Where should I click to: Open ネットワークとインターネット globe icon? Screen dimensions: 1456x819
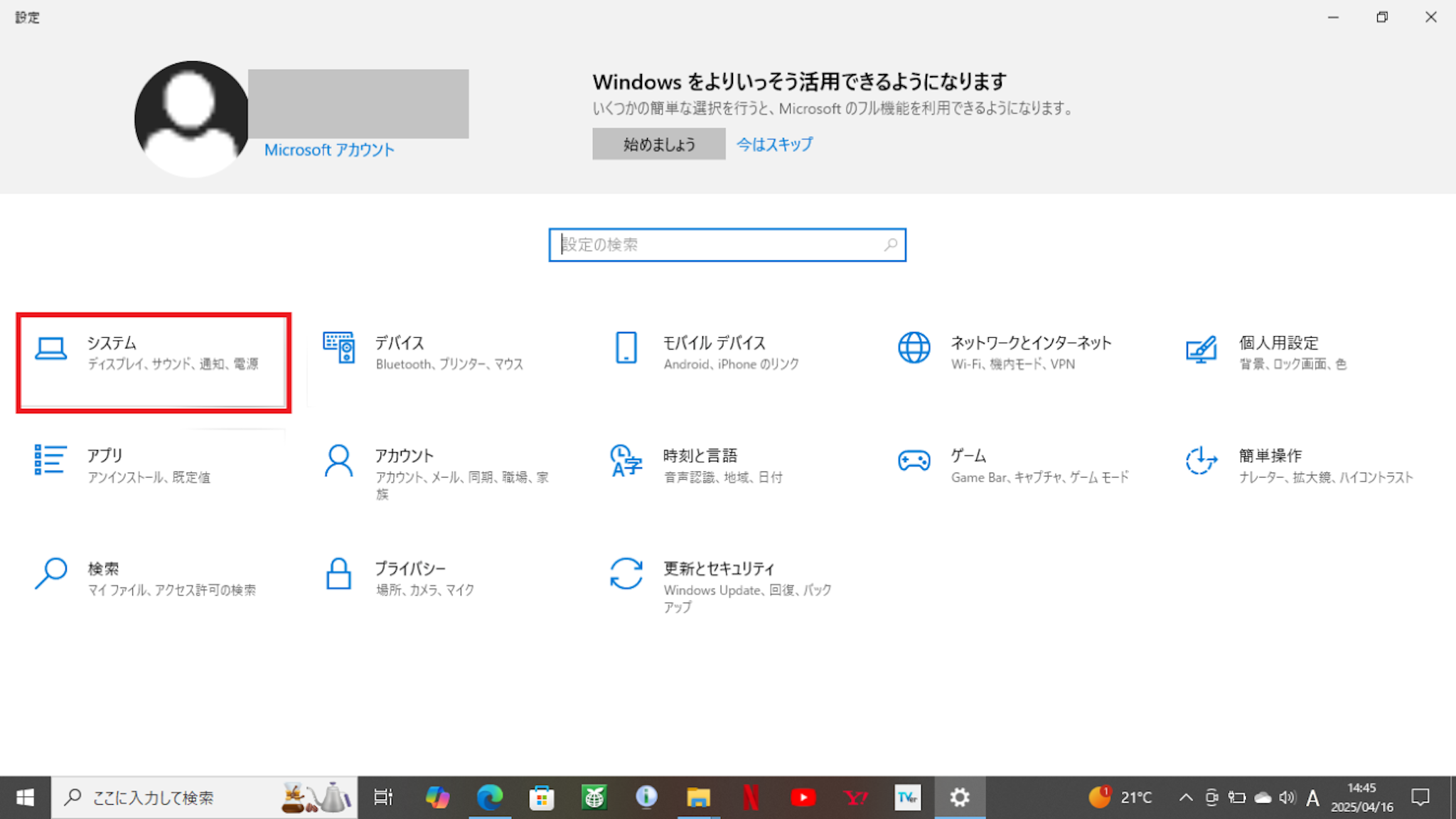914,348
